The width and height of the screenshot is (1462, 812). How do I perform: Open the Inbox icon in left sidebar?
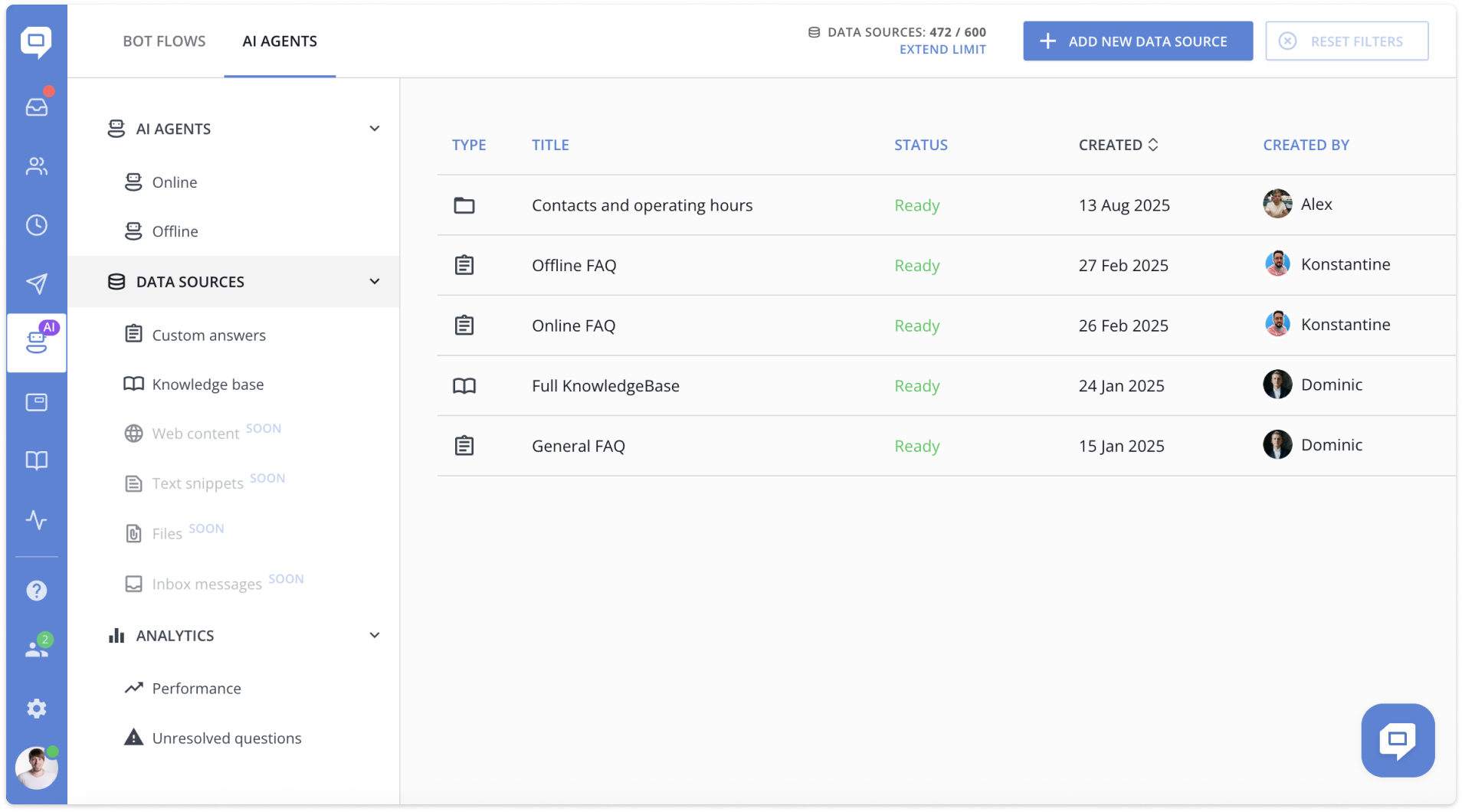pos(36,106)
